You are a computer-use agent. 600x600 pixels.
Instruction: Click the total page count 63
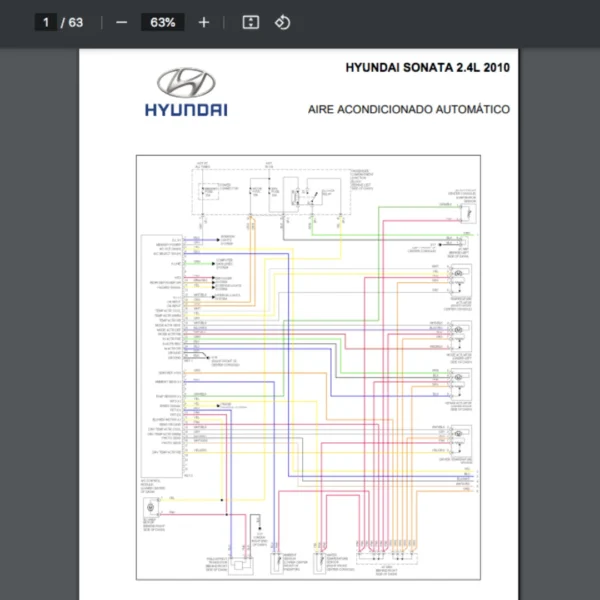(76, 22)
